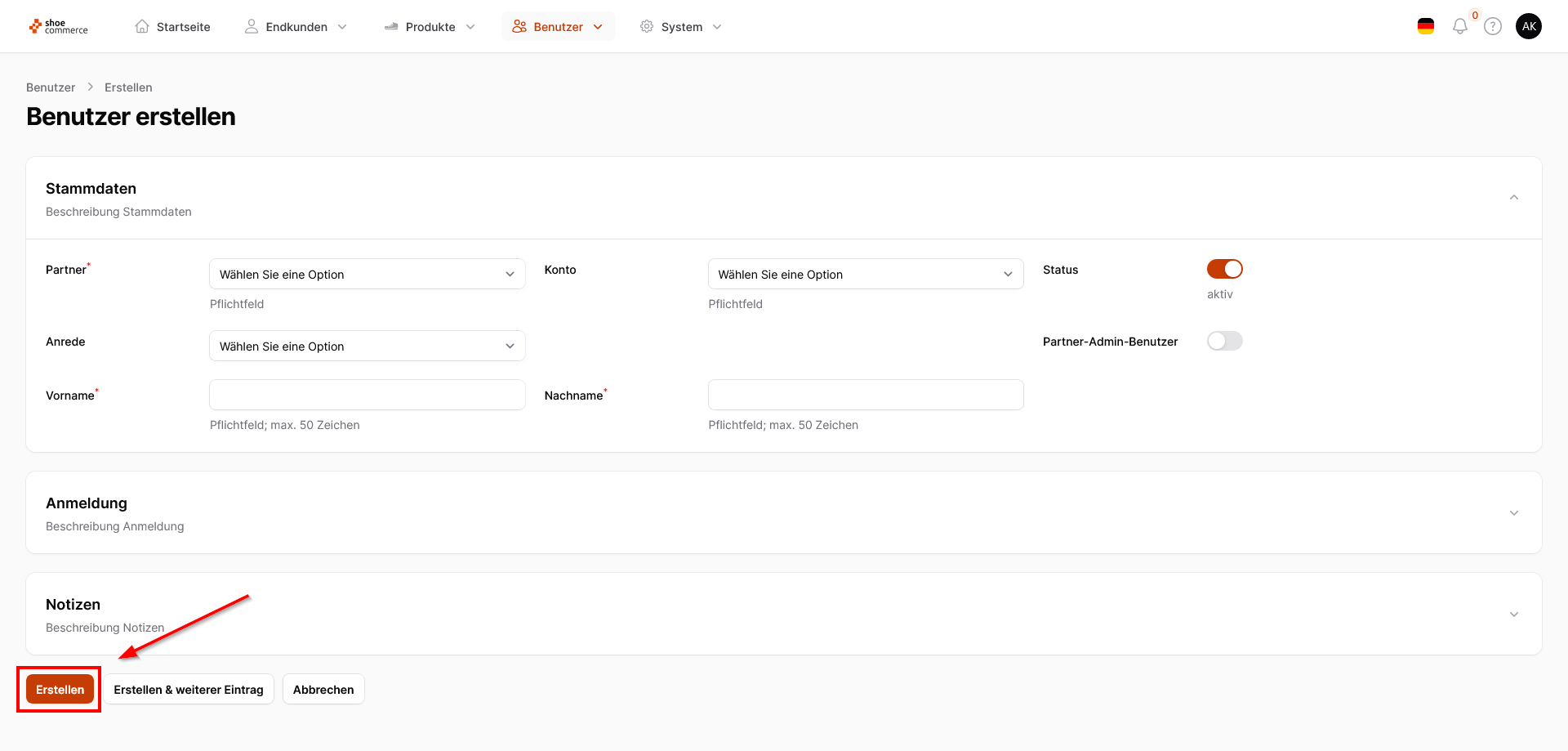Click the Endkunden person icon
Screen dimensions: 1568x751
[252, 27]
